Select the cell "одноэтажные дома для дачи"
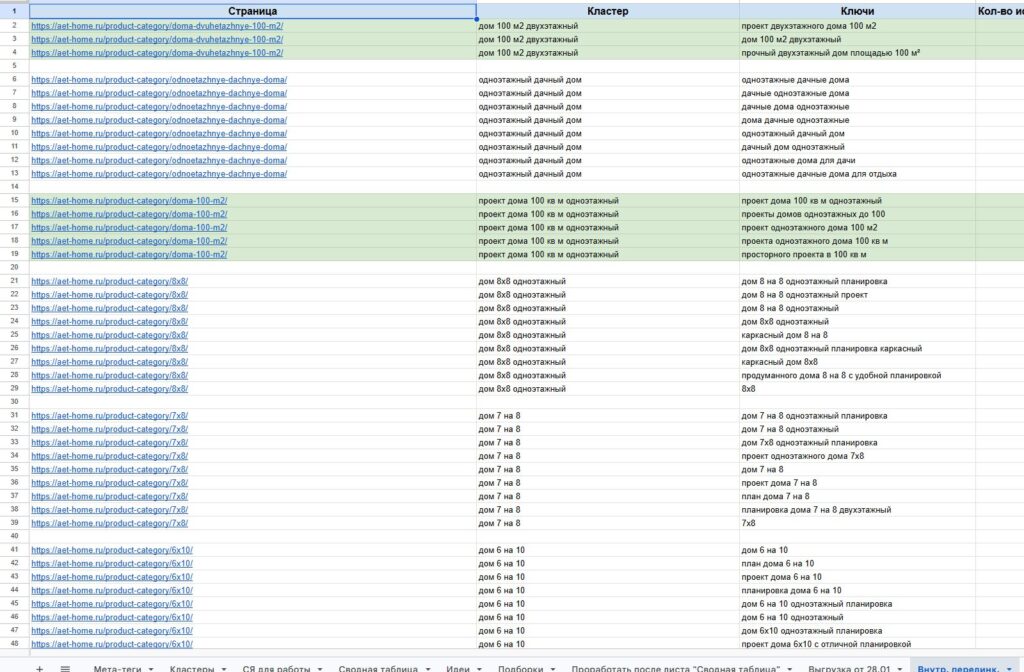1024x672 pixels. click(857, 160)
